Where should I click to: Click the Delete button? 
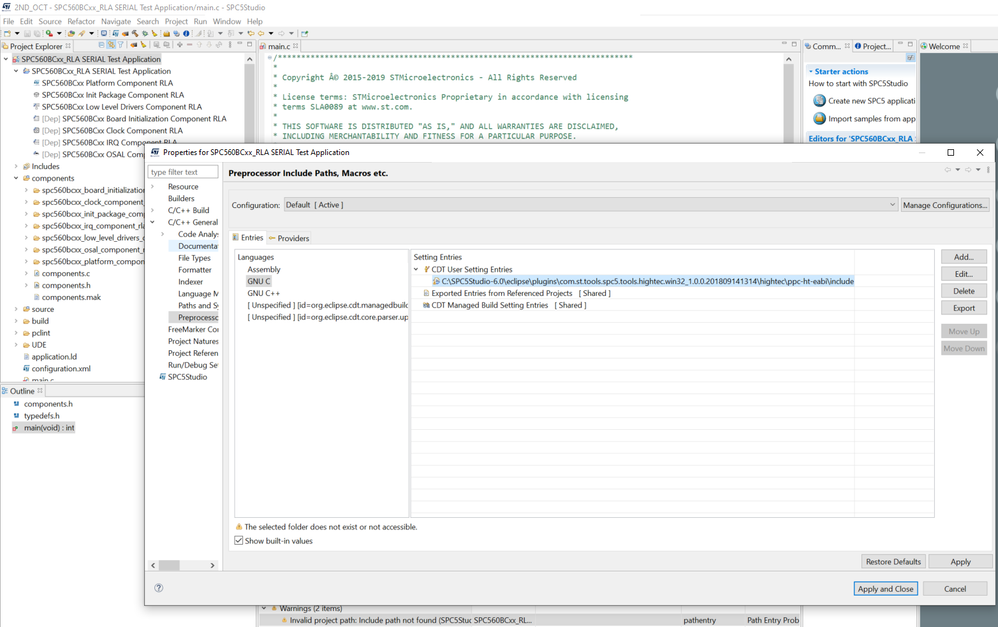click(964, 291)
